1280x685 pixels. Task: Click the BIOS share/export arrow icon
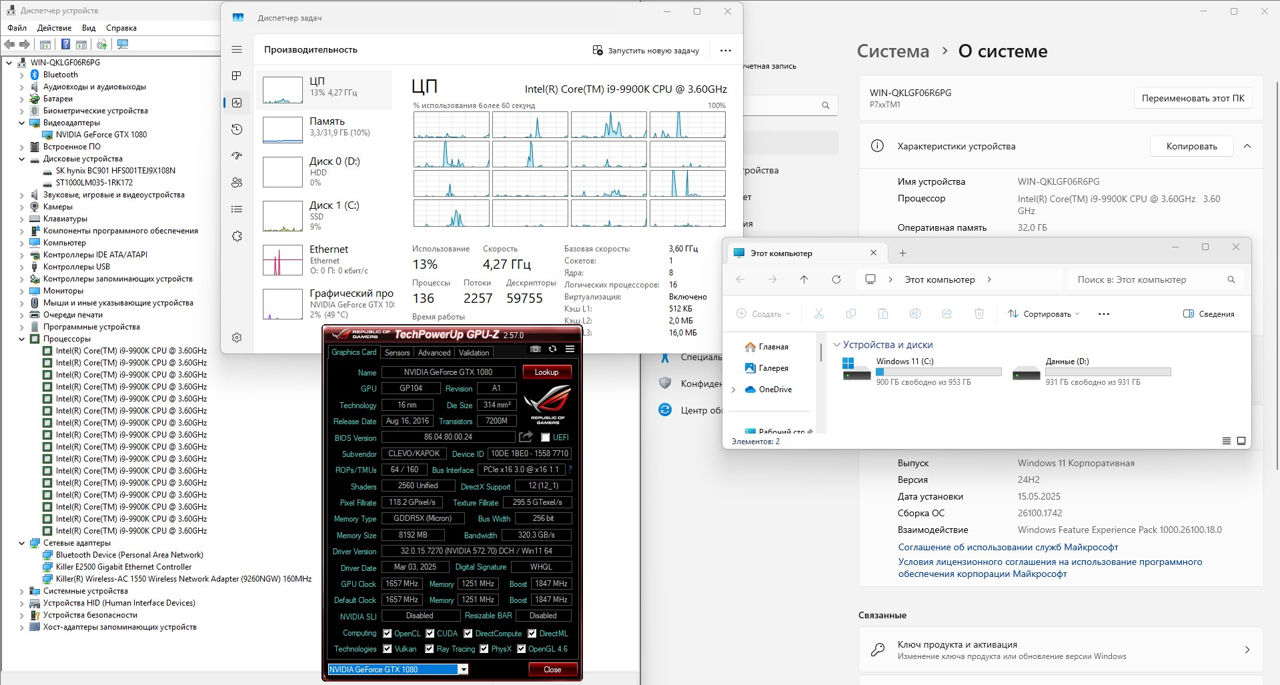(527, 437)
